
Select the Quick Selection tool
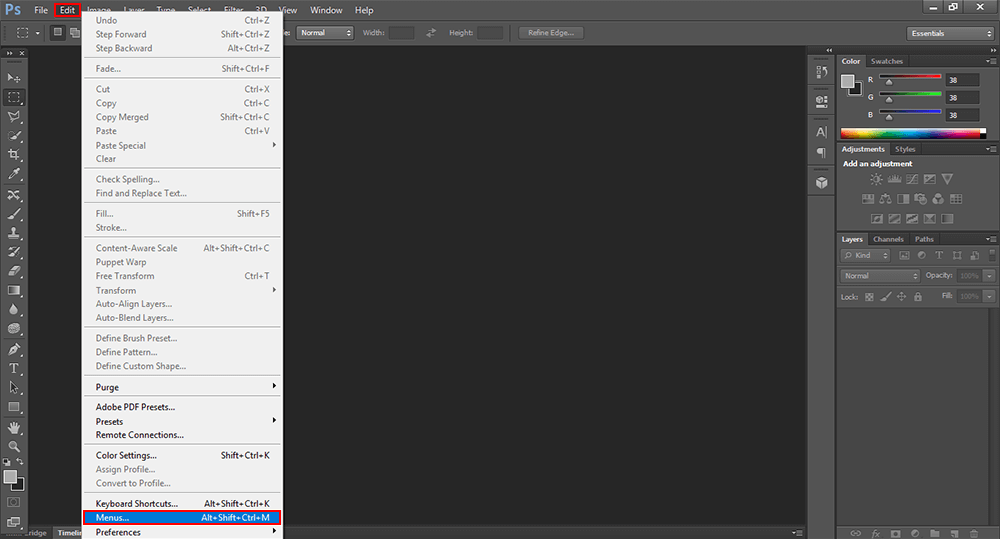(13, 135)
